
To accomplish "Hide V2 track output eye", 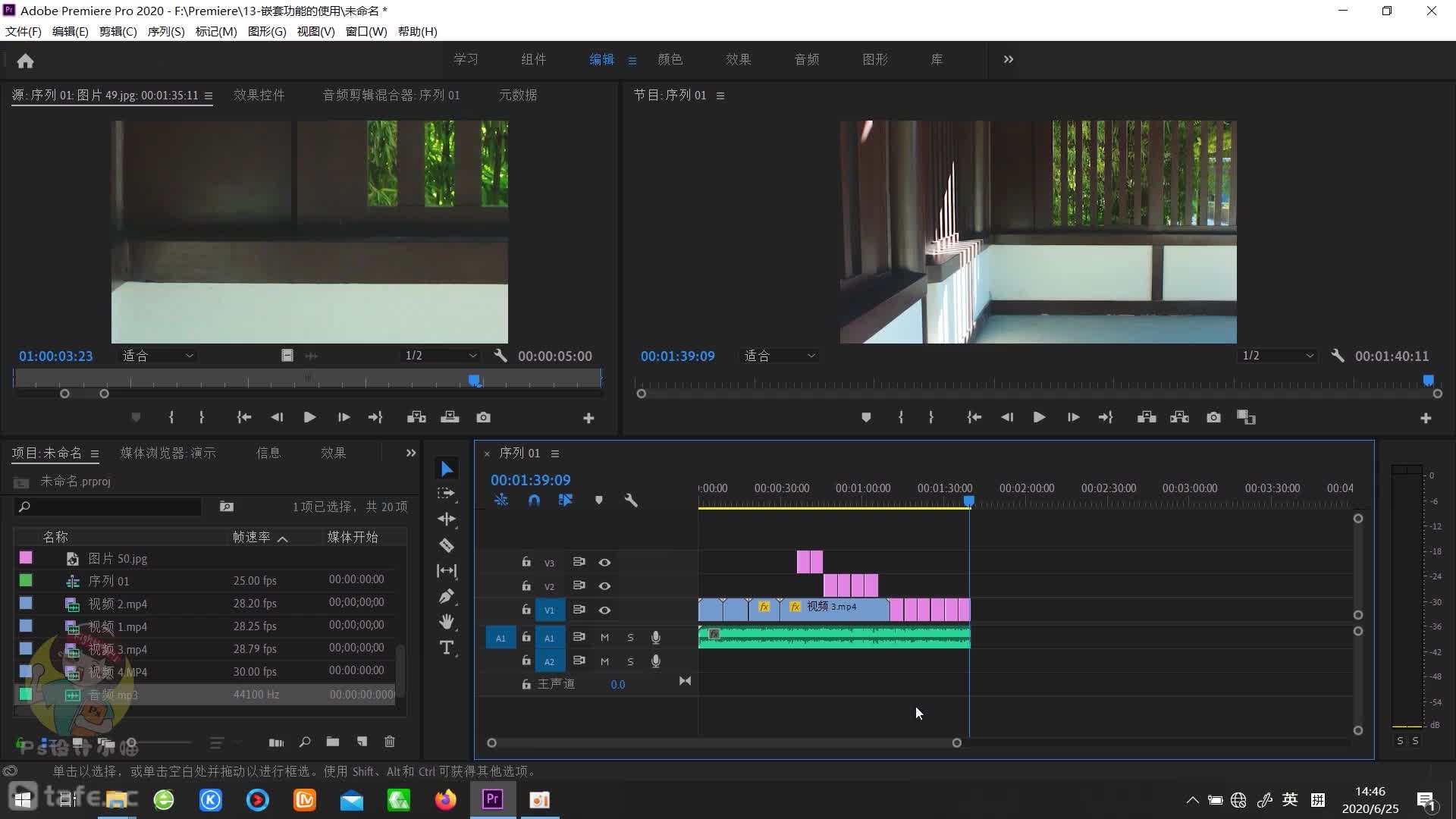I will click(604, 586).
